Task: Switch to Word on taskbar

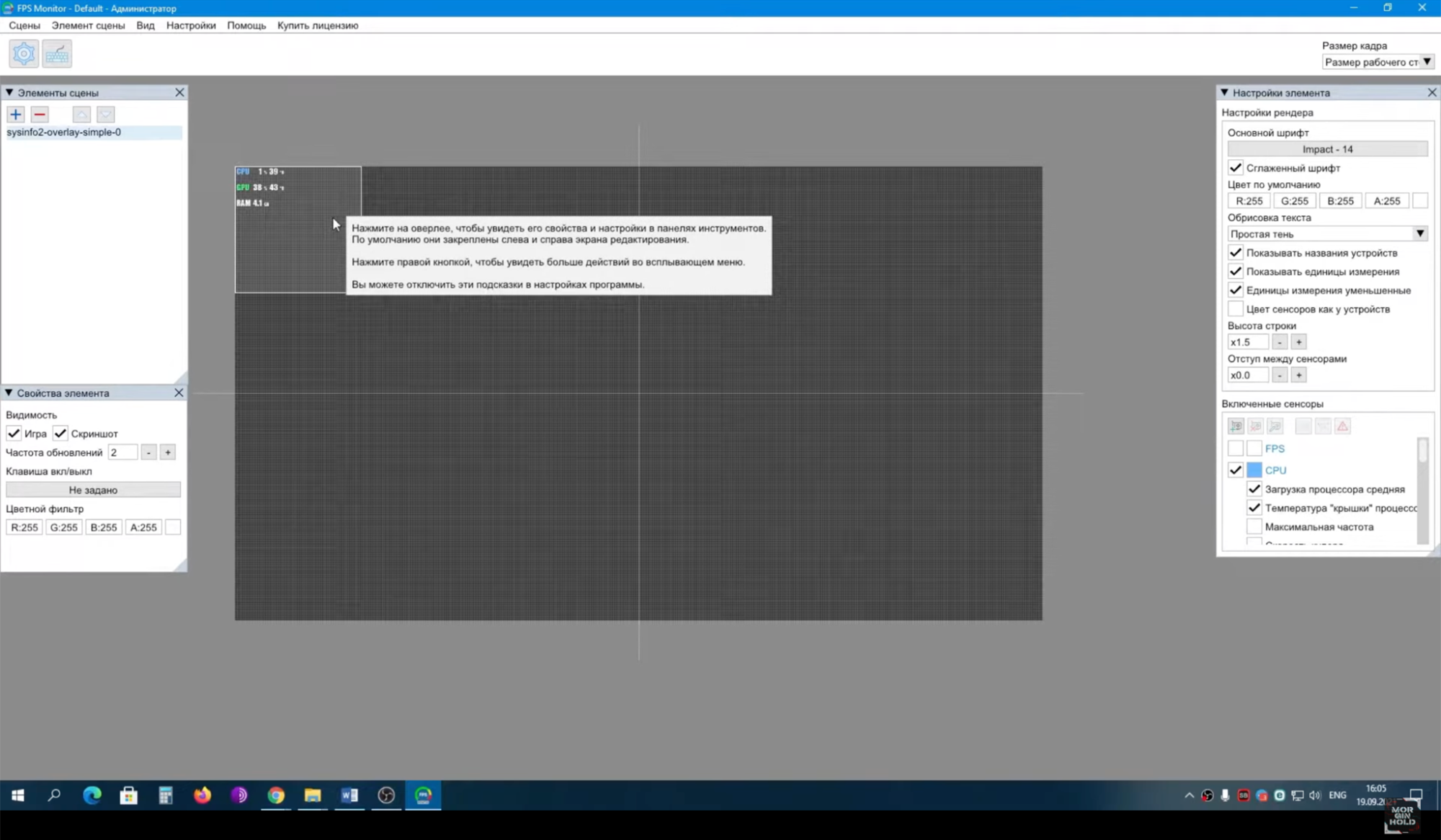Action: pos(349,795)
